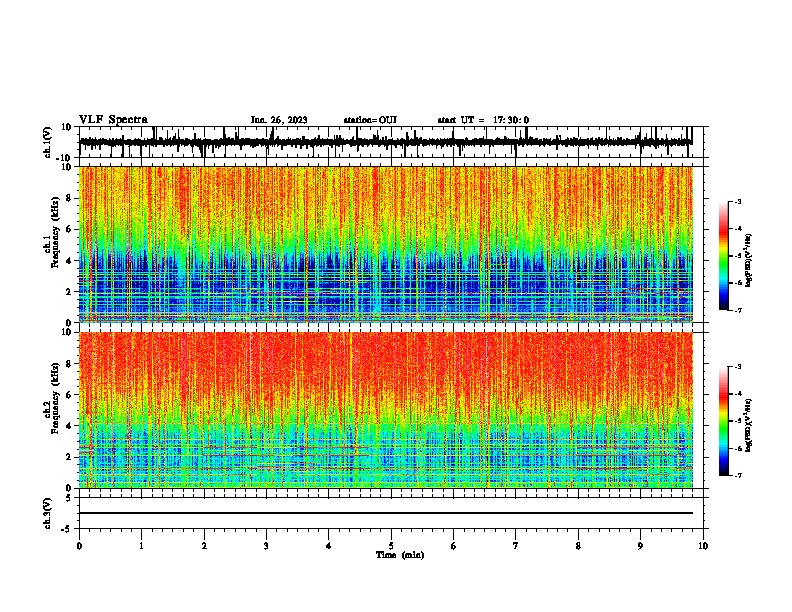Click time axis tick label '7'

point(516,546)
